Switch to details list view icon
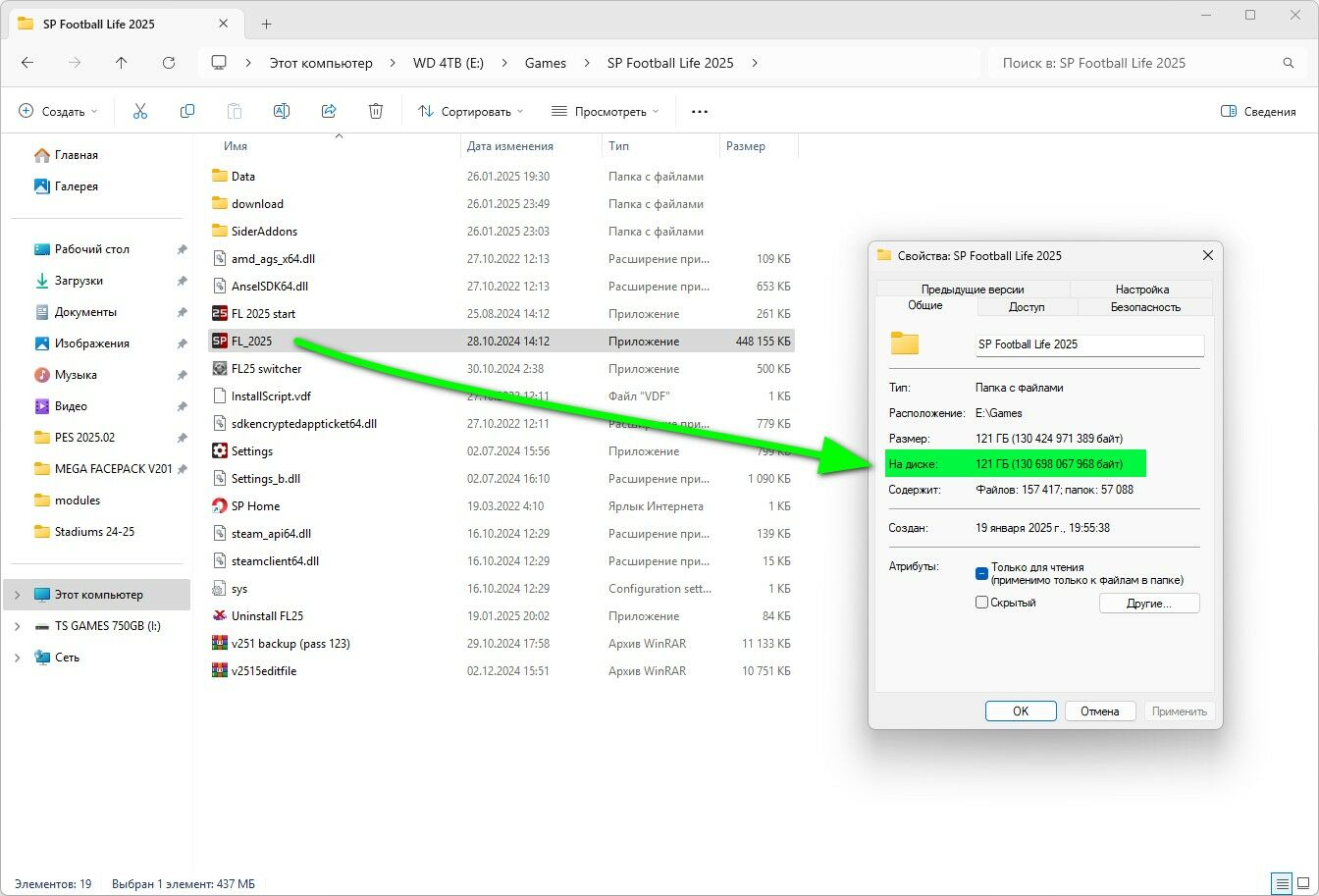 (1281, 883)
